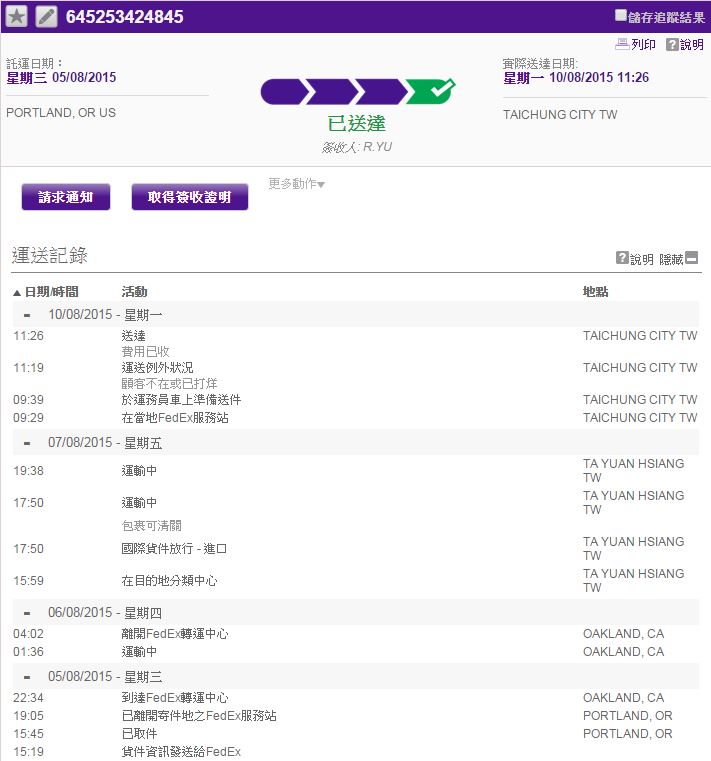Click actual delivery date 星期一 10/08/2015 11:26
The image size is (711, 761).
tap(576, 78)
